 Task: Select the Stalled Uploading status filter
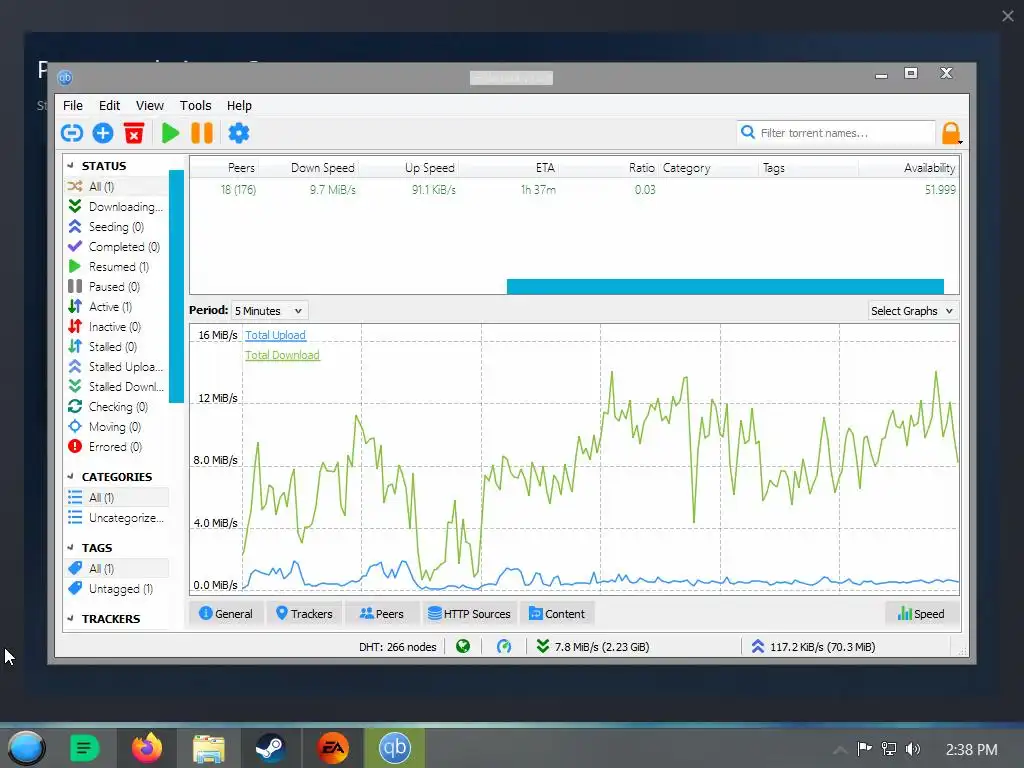(116, 366)
